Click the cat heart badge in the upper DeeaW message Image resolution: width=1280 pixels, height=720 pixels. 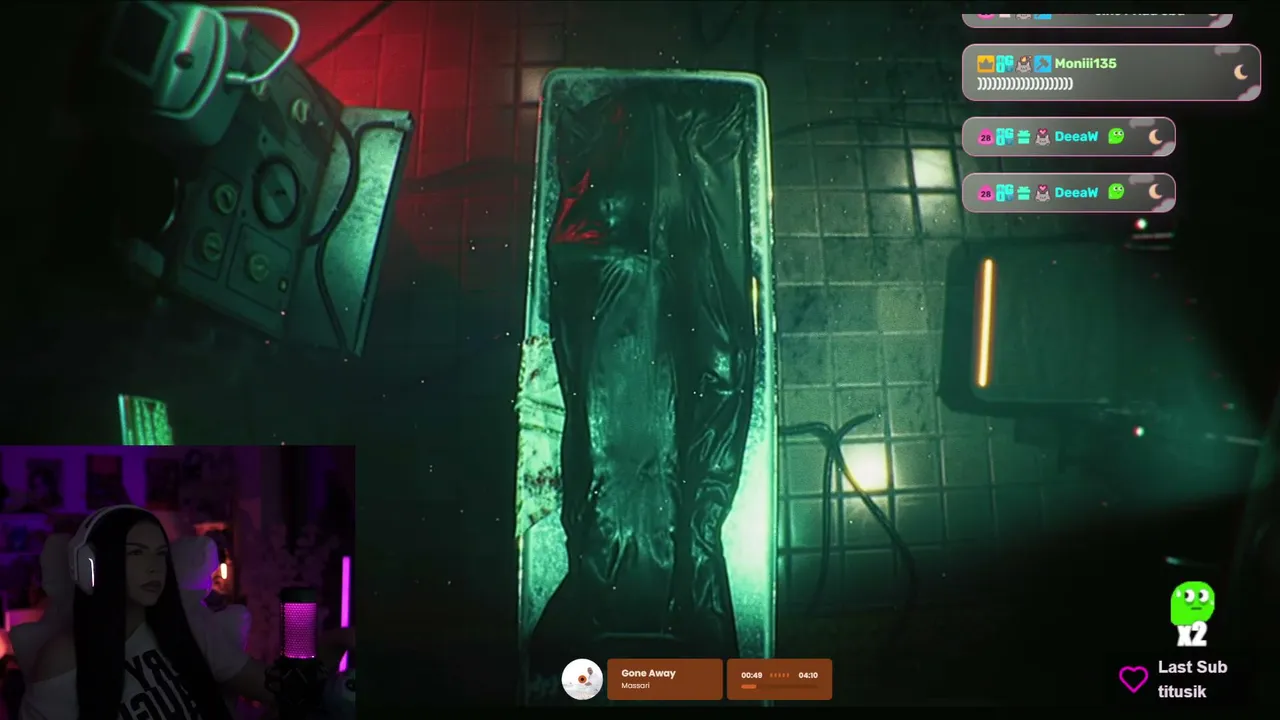1043,137
